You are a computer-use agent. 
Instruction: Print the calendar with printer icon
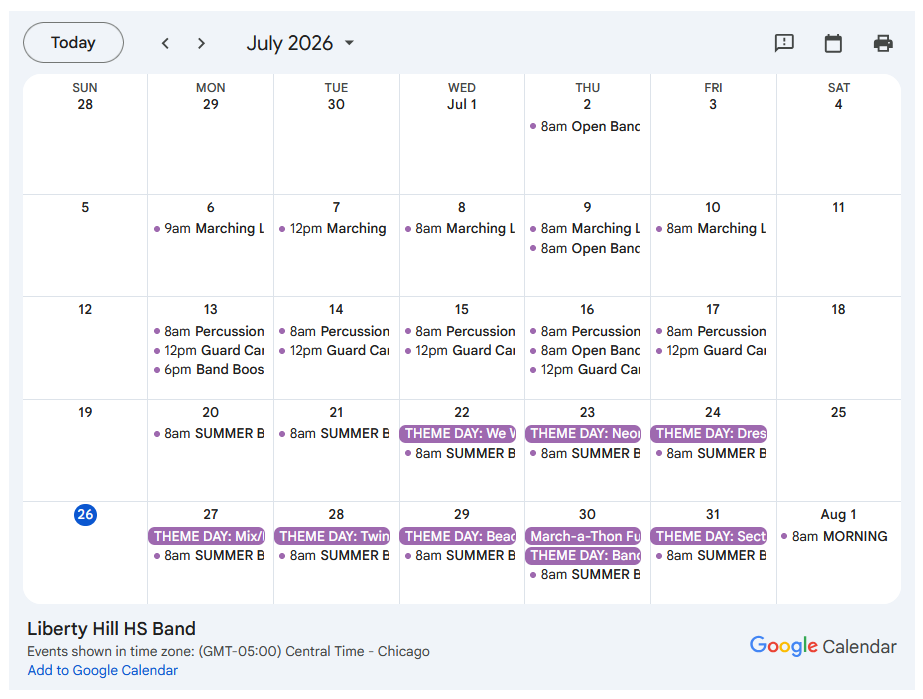pyautogui.click(x=883, y=43)
